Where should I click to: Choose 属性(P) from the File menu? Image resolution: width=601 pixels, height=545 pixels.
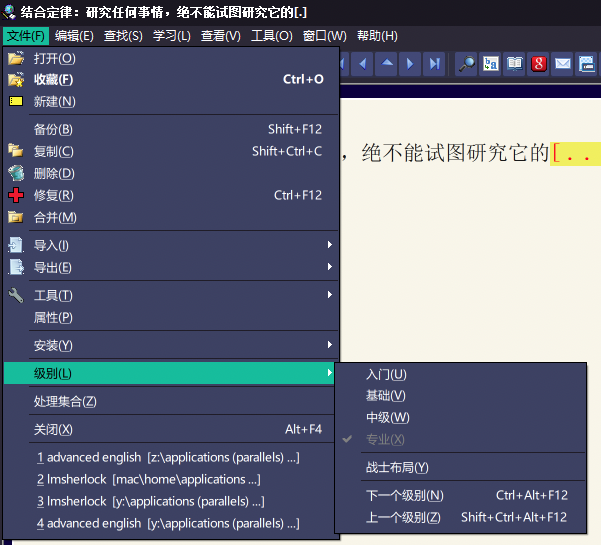(x=171, y=317)
